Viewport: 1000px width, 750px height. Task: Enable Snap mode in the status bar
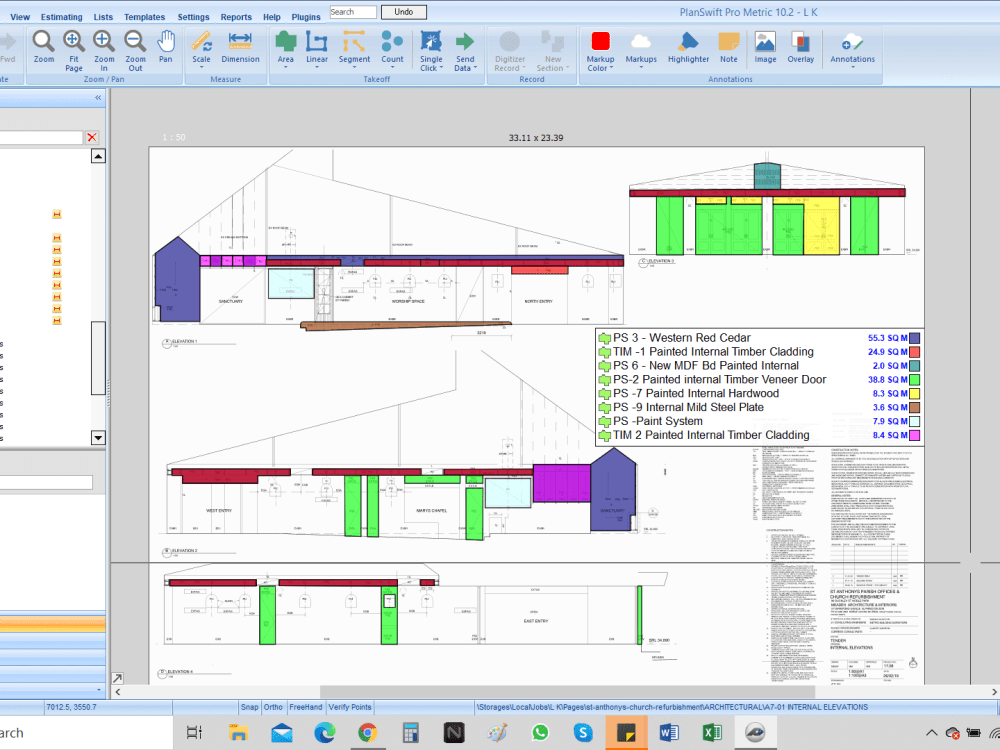pyautogui.click(x=249, y=707)
